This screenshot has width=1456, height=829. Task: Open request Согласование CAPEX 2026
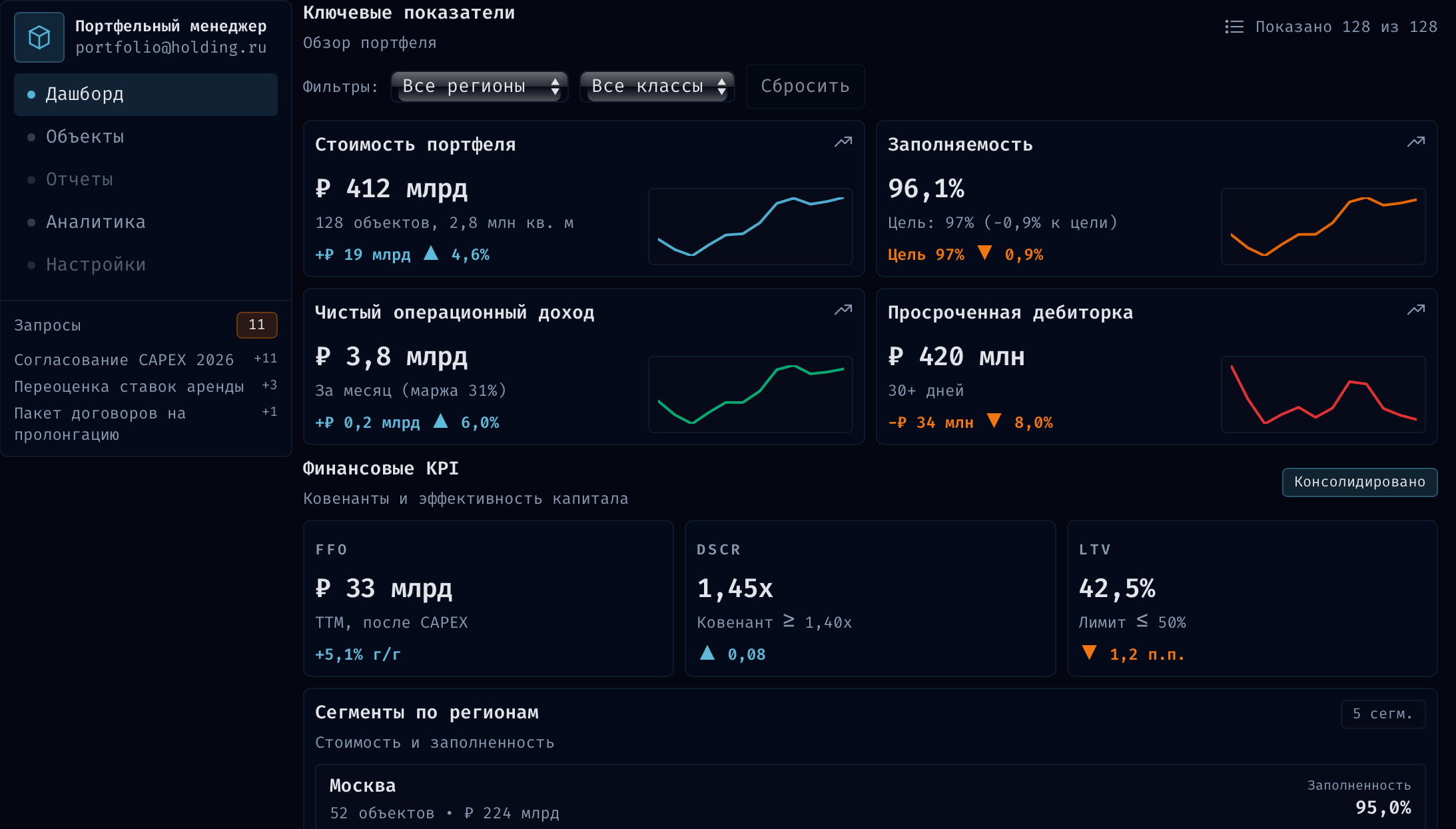[124, 360]
